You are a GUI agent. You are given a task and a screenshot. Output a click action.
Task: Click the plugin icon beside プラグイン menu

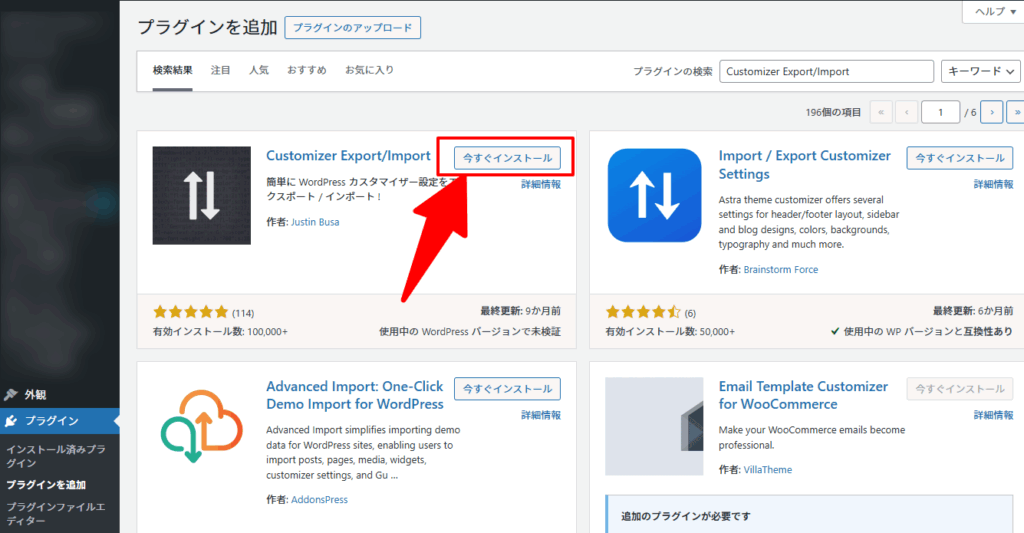[11, 421]
